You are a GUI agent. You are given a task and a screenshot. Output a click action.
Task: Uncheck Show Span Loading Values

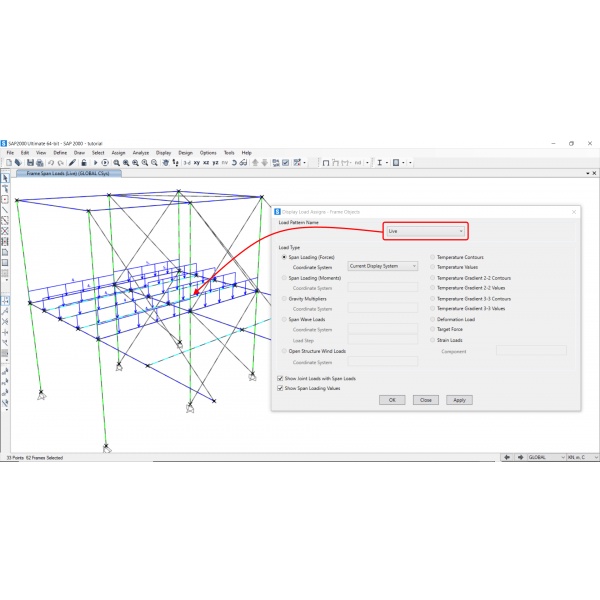click(280, 388)
